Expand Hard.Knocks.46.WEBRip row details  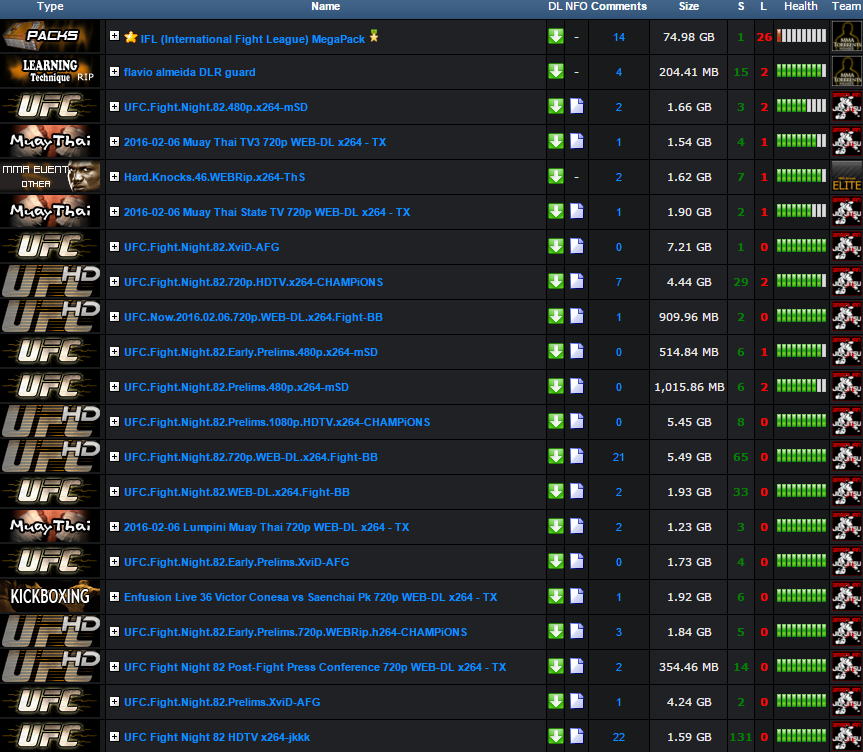point(114,177)
